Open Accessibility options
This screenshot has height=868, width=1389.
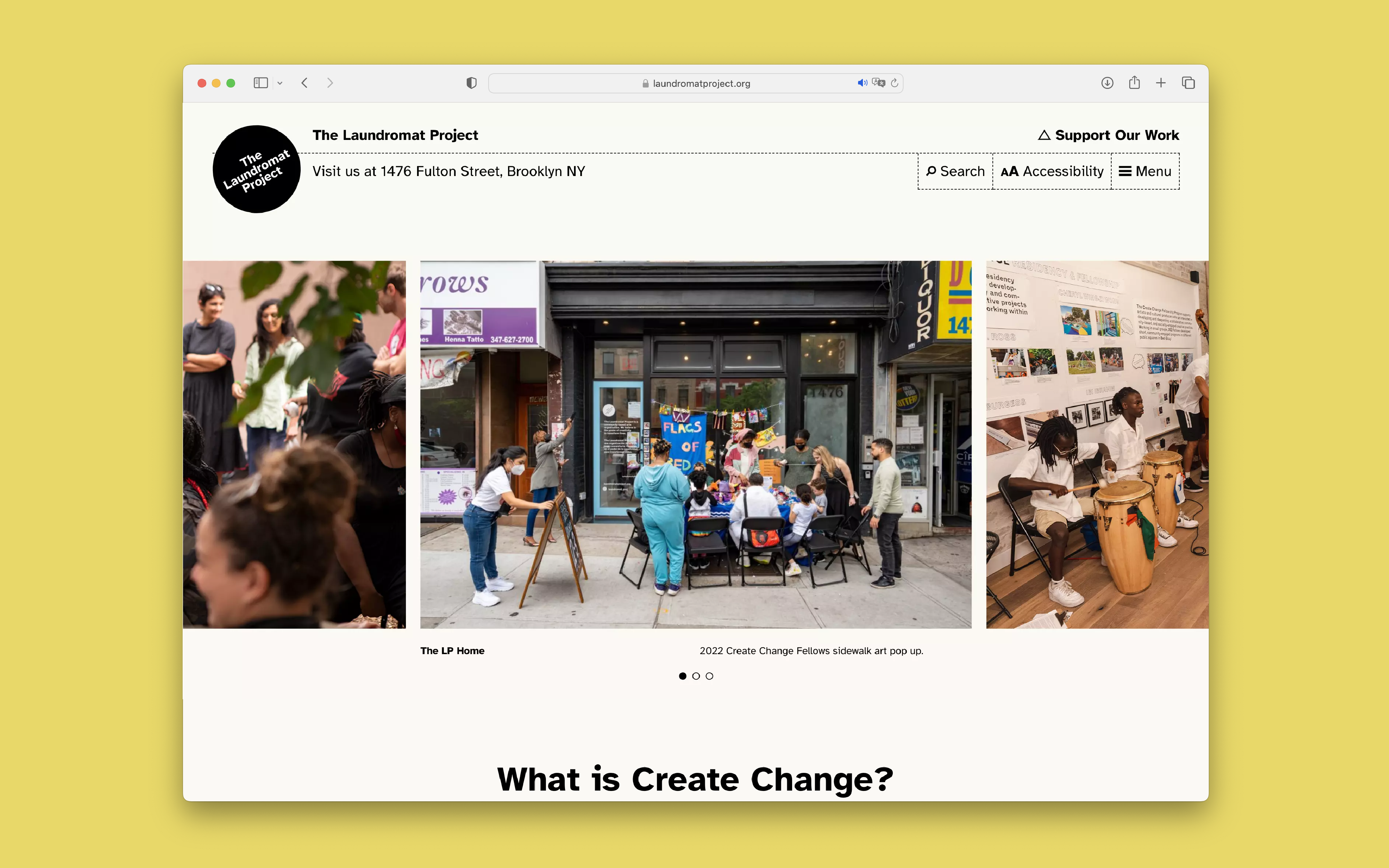(1051, 171)
